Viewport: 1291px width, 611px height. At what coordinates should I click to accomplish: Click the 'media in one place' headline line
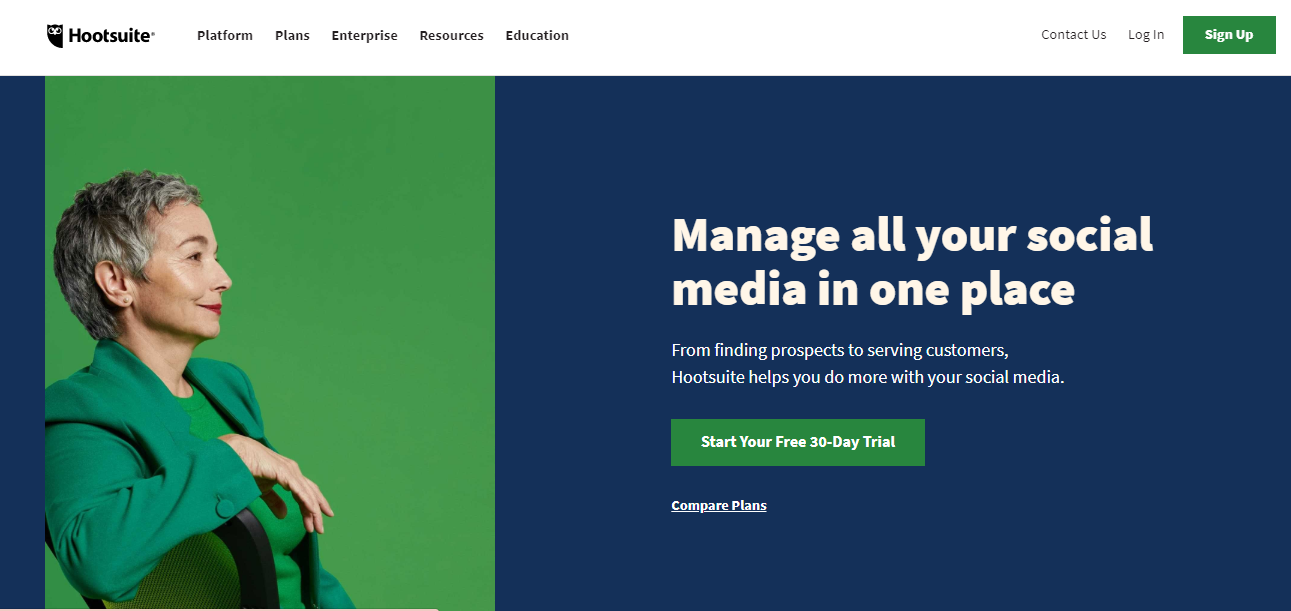point(873,290)
